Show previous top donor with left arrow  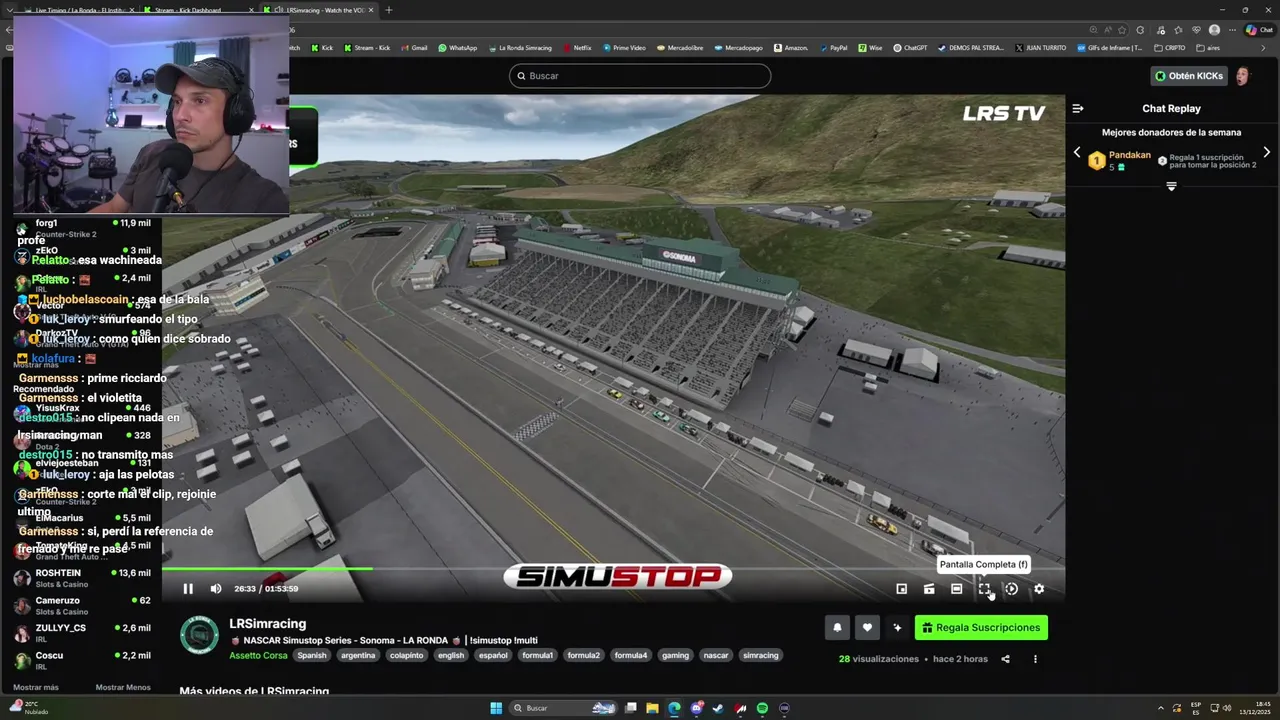click(x=1077, y=153)
